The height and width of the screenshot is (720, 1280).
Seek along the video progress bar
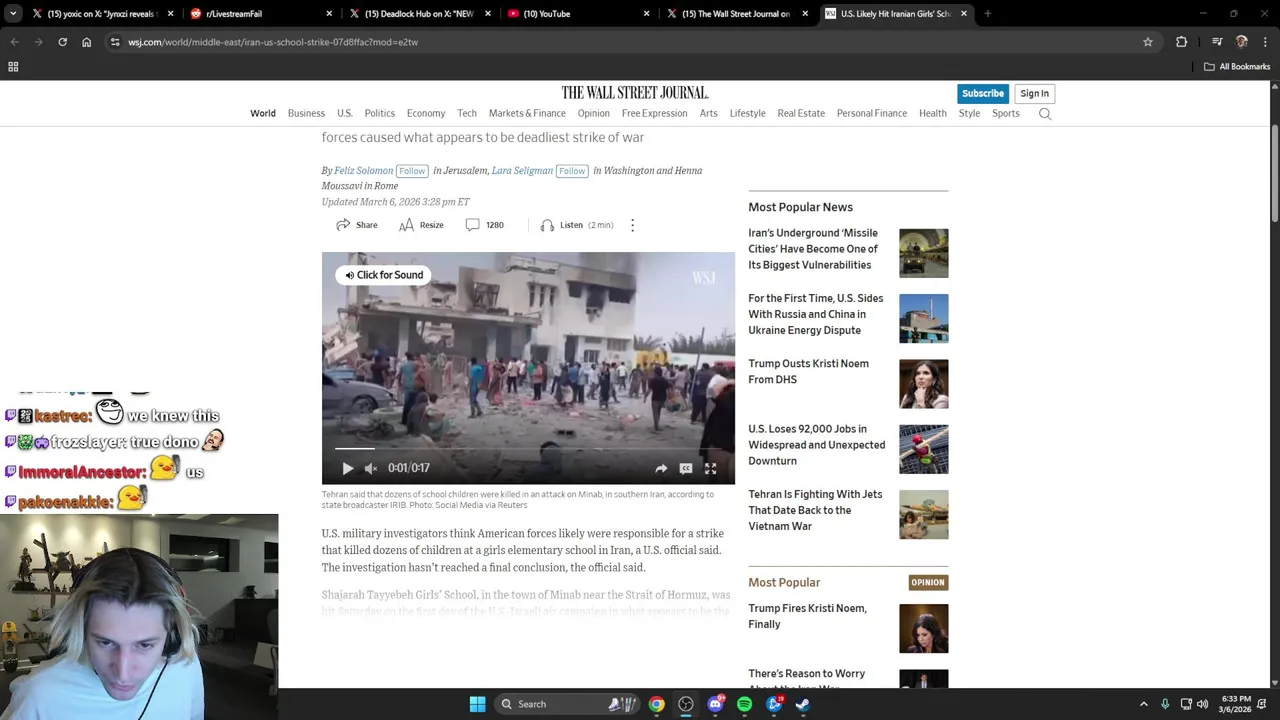coord(528,449)
